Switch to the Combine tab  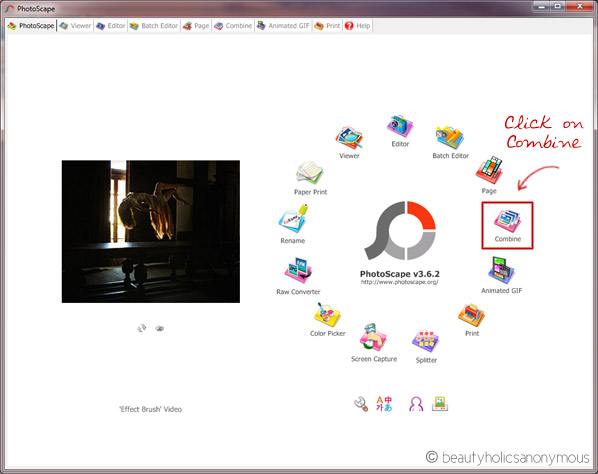[x=233, y=26]
